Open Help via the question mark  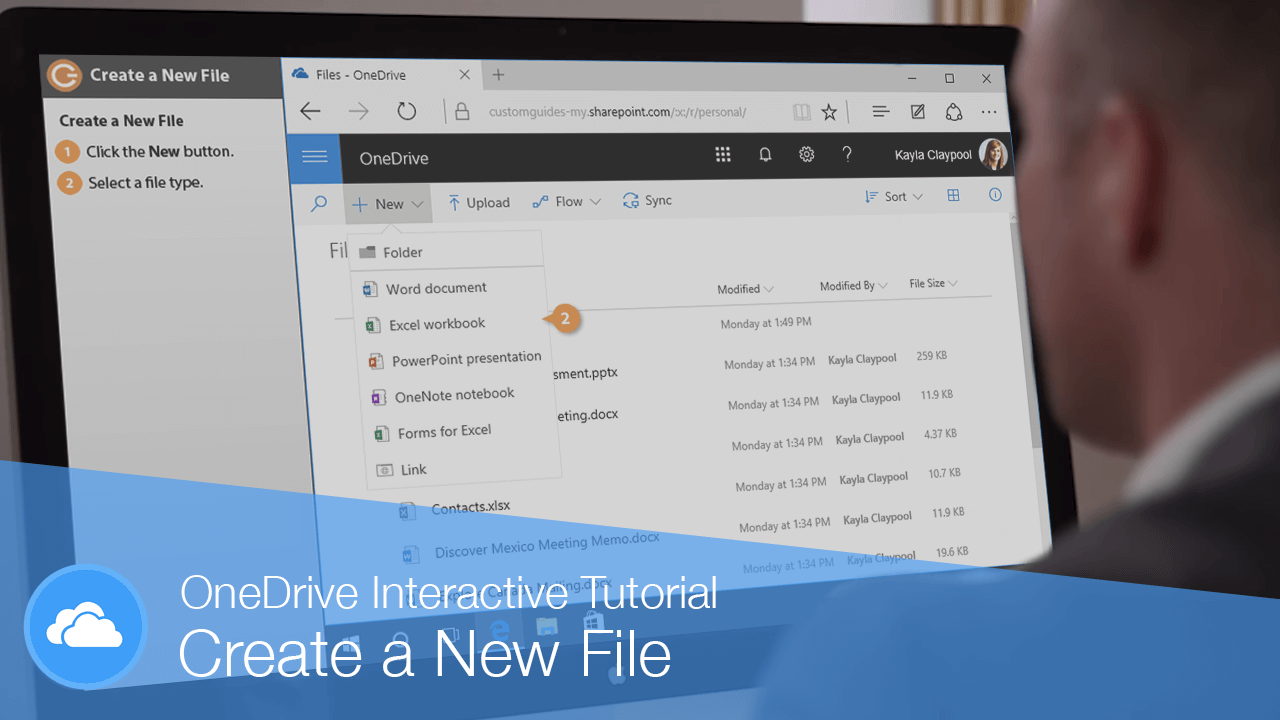(846, 154)
